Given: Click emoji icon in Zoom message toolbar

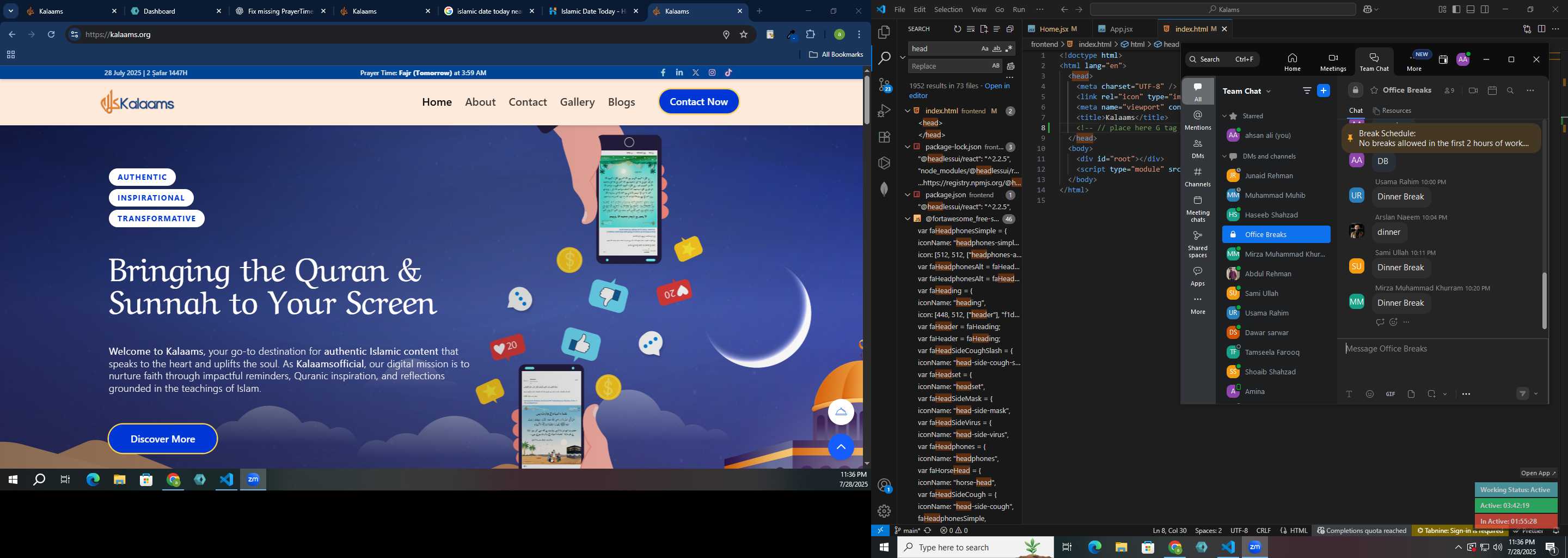Looking at the screenshot, I should tap(1370, 394).
